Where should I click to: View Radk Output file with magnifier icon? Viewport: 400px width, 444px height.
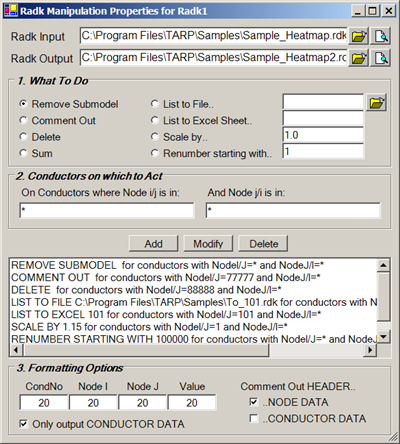[381, 58]
